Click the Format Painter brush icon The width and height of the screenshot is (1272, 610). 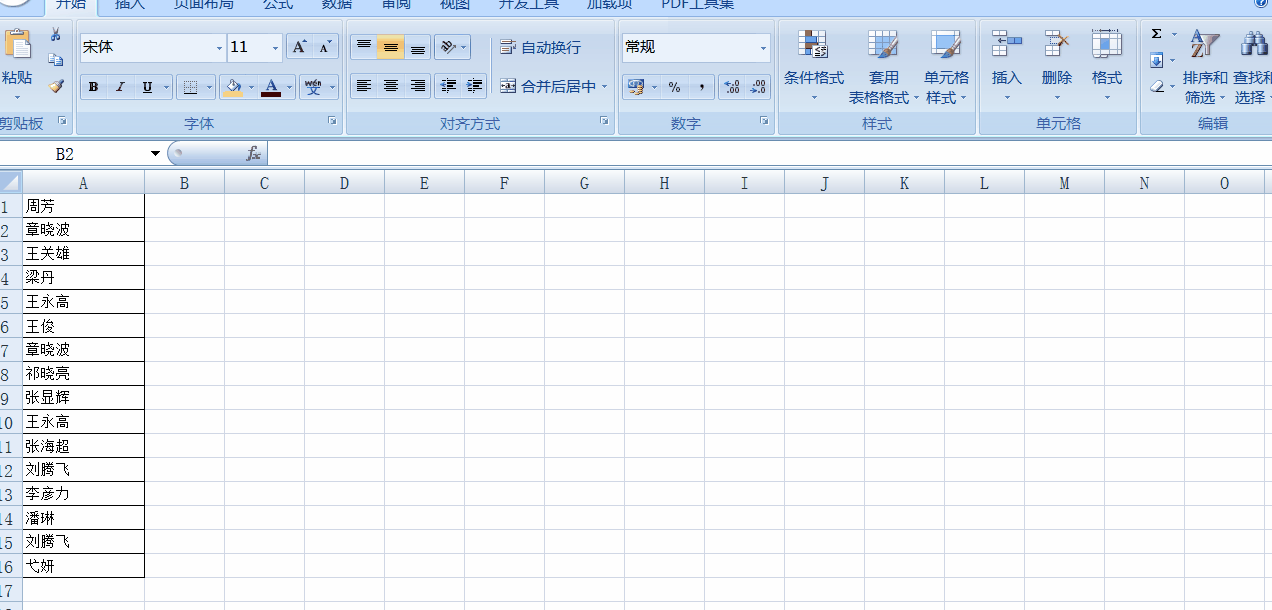[x=56, y=87]
